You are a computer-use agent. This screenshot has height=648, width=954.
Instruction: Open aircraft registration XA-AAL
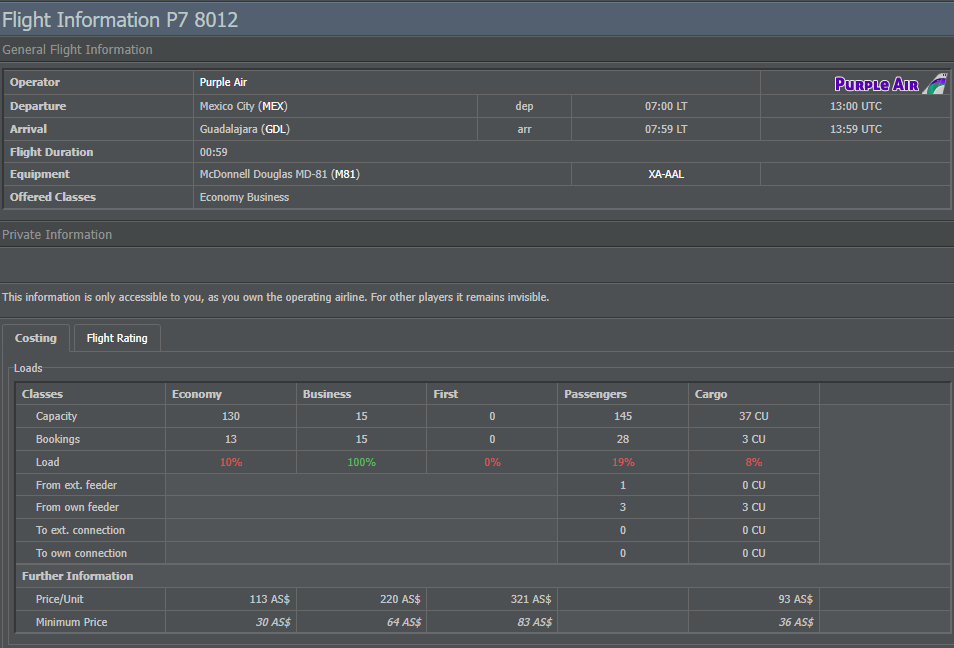666,174
